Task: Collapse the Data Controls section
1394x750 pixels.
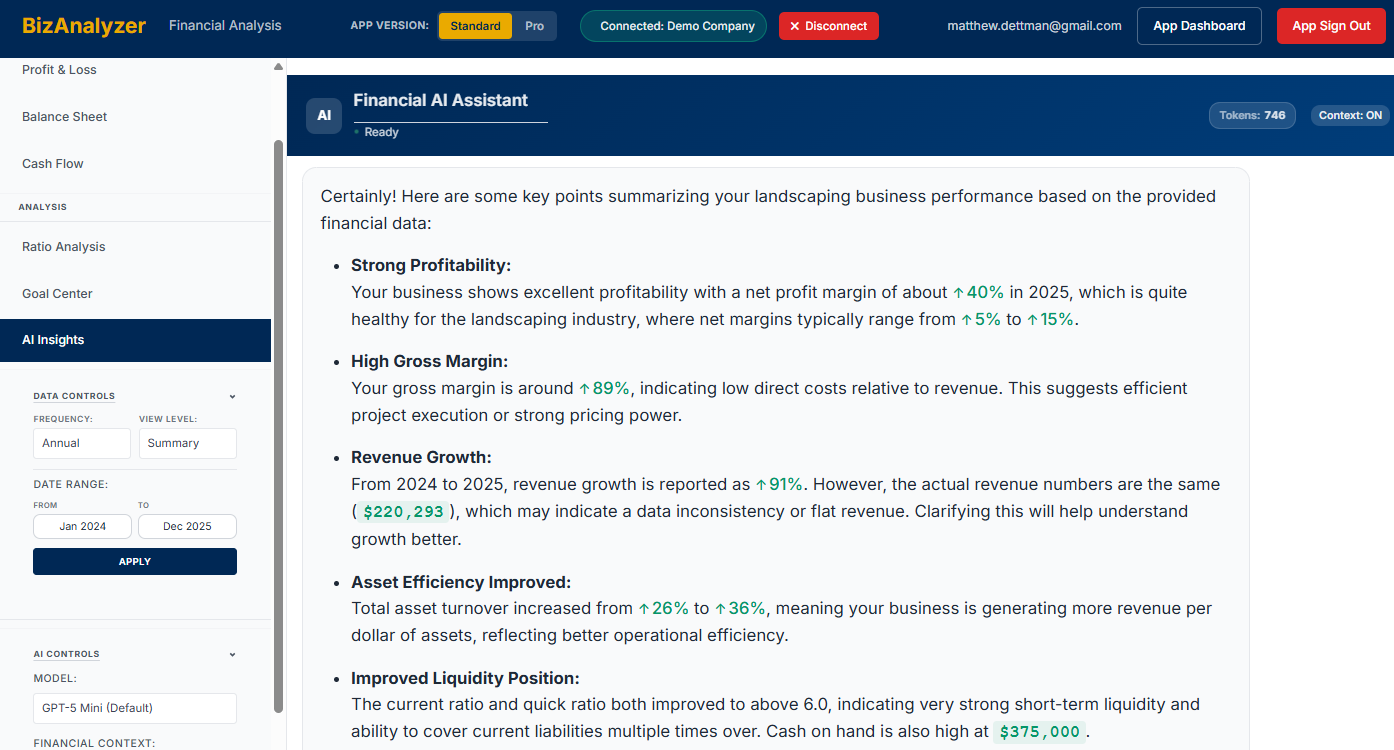Action: 232,396
